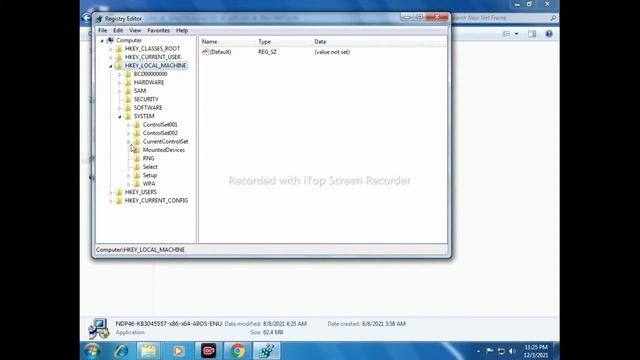Collapse the SYSTEM key

coord(120,116)
